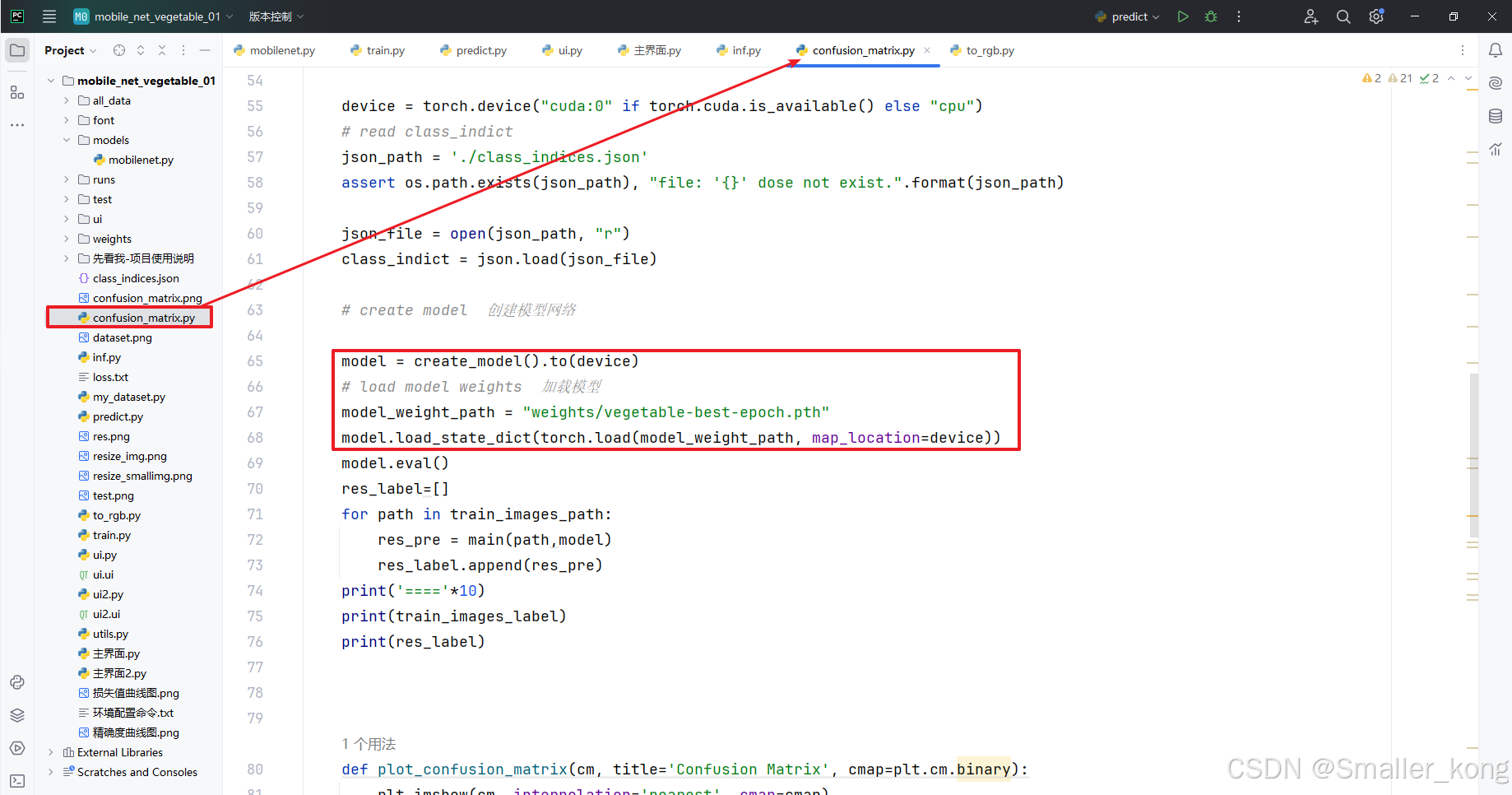This screenshot has width=1512, height=795.
Task: Expand all project tree nodes
Action: pyautogui.click(x=141, y=50)
